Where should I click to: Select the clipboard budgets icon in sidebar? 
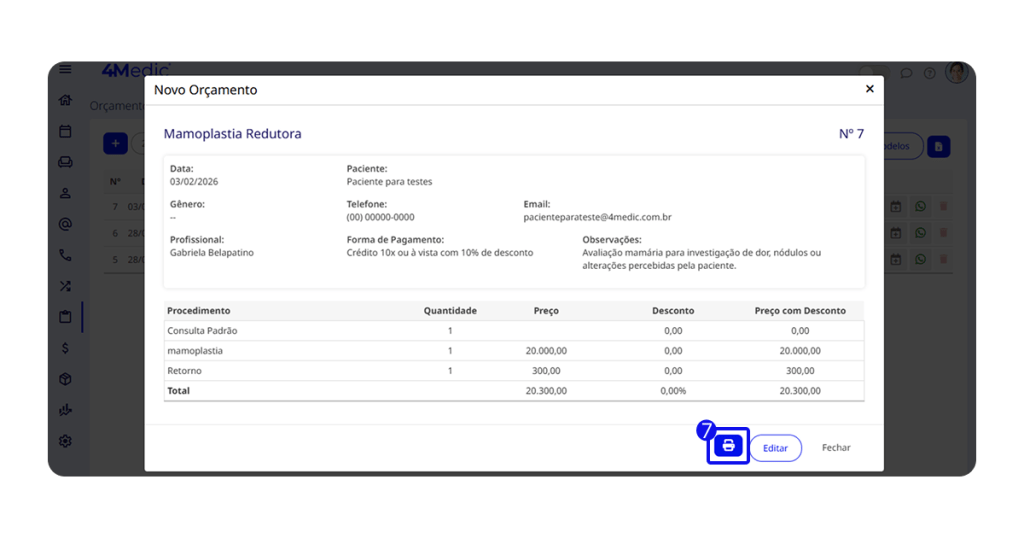coord(65,317)
